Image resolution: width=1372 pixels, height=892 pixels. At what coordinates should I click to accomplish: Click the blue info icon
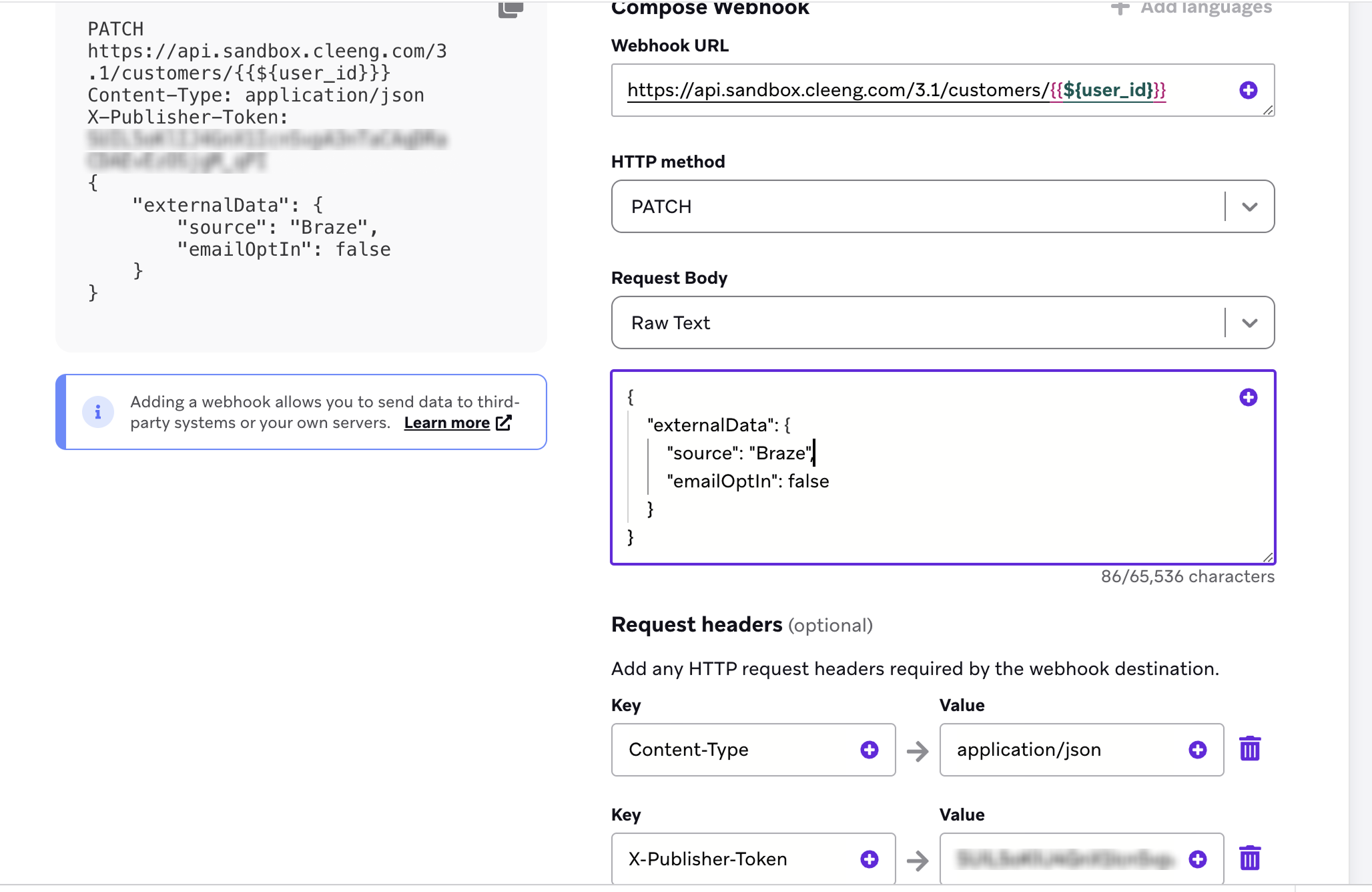pos(98,412)
